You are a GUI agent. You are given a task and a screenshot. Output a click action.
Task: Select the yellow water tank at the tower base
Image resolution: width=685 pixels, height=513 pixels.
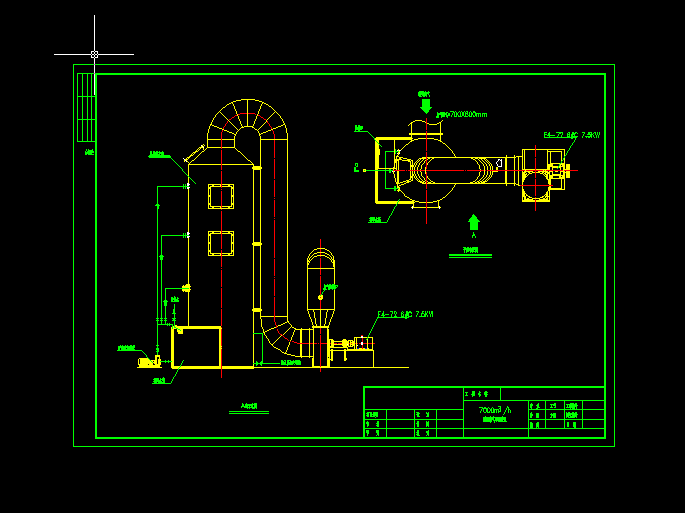196,347
